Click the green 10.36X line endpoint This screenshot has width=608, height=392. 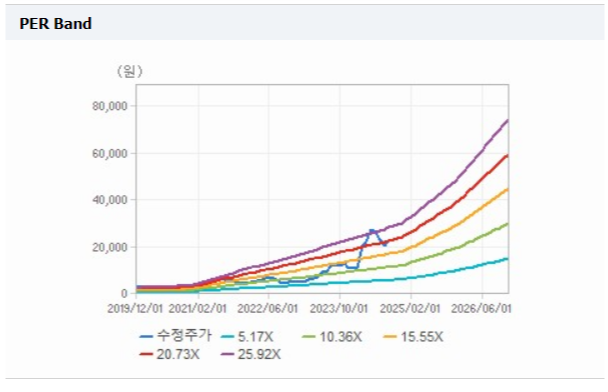(507, 224)
